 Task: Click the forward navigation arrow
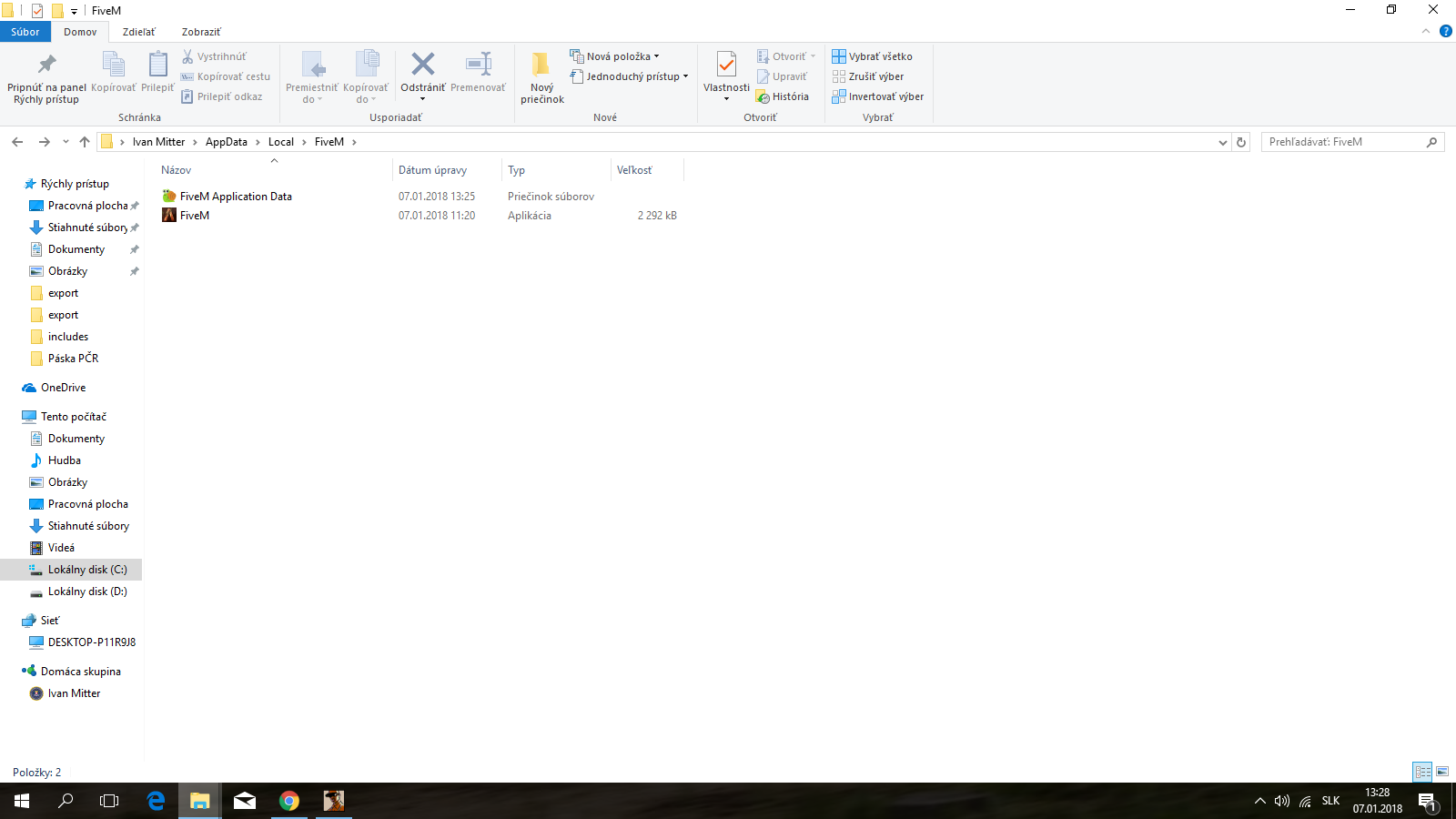coord(44,142)
